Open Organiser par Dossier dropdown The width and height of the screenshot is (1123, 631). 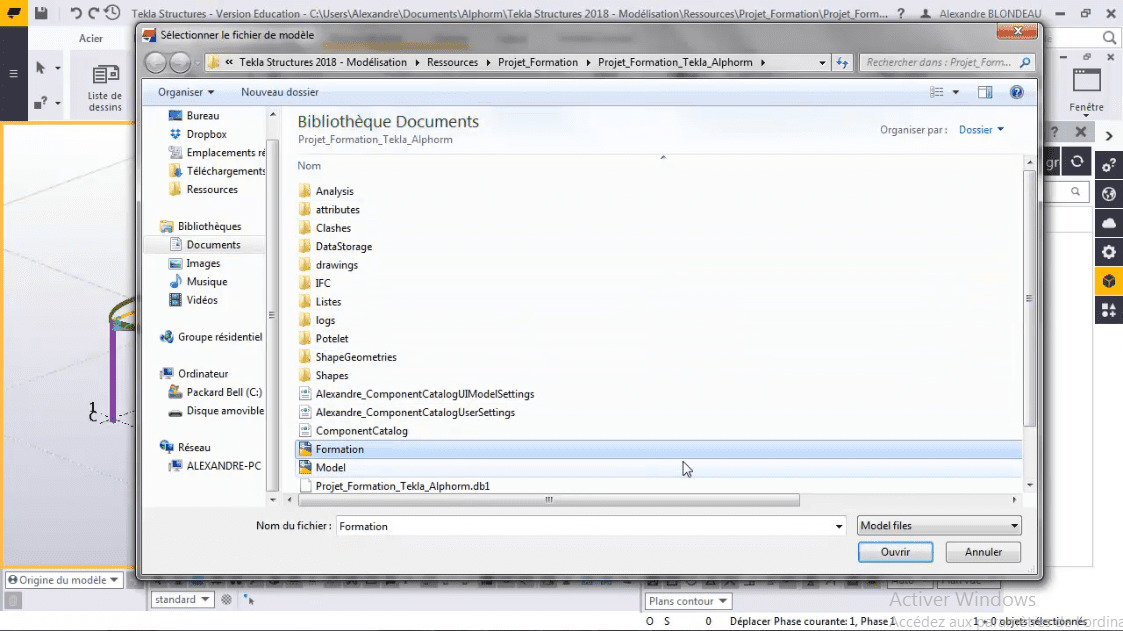point(981,130)
